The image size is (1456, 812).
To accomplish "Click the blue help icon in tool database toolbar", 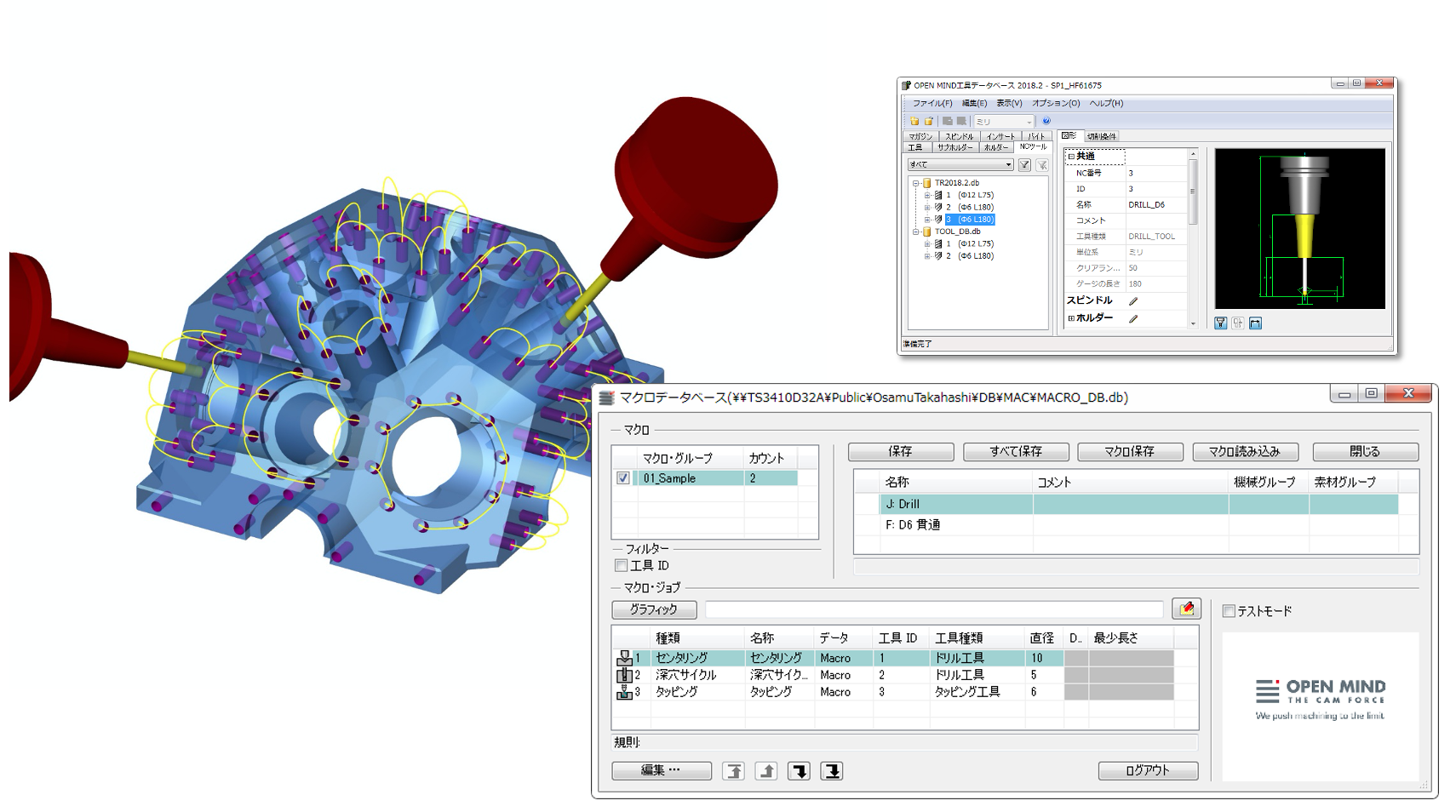I will [1046, 121].
